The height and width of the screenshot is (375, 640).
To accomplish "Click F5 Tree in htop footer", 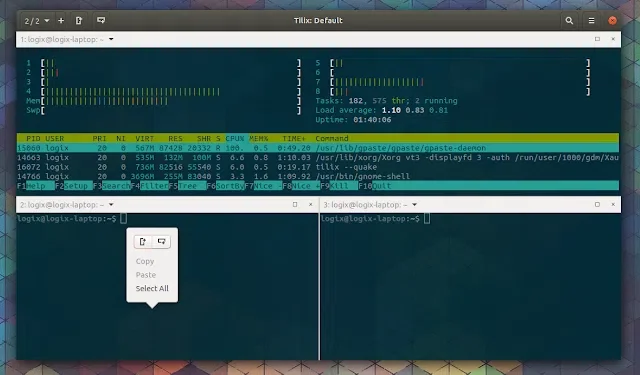I will tap(188, 186).
